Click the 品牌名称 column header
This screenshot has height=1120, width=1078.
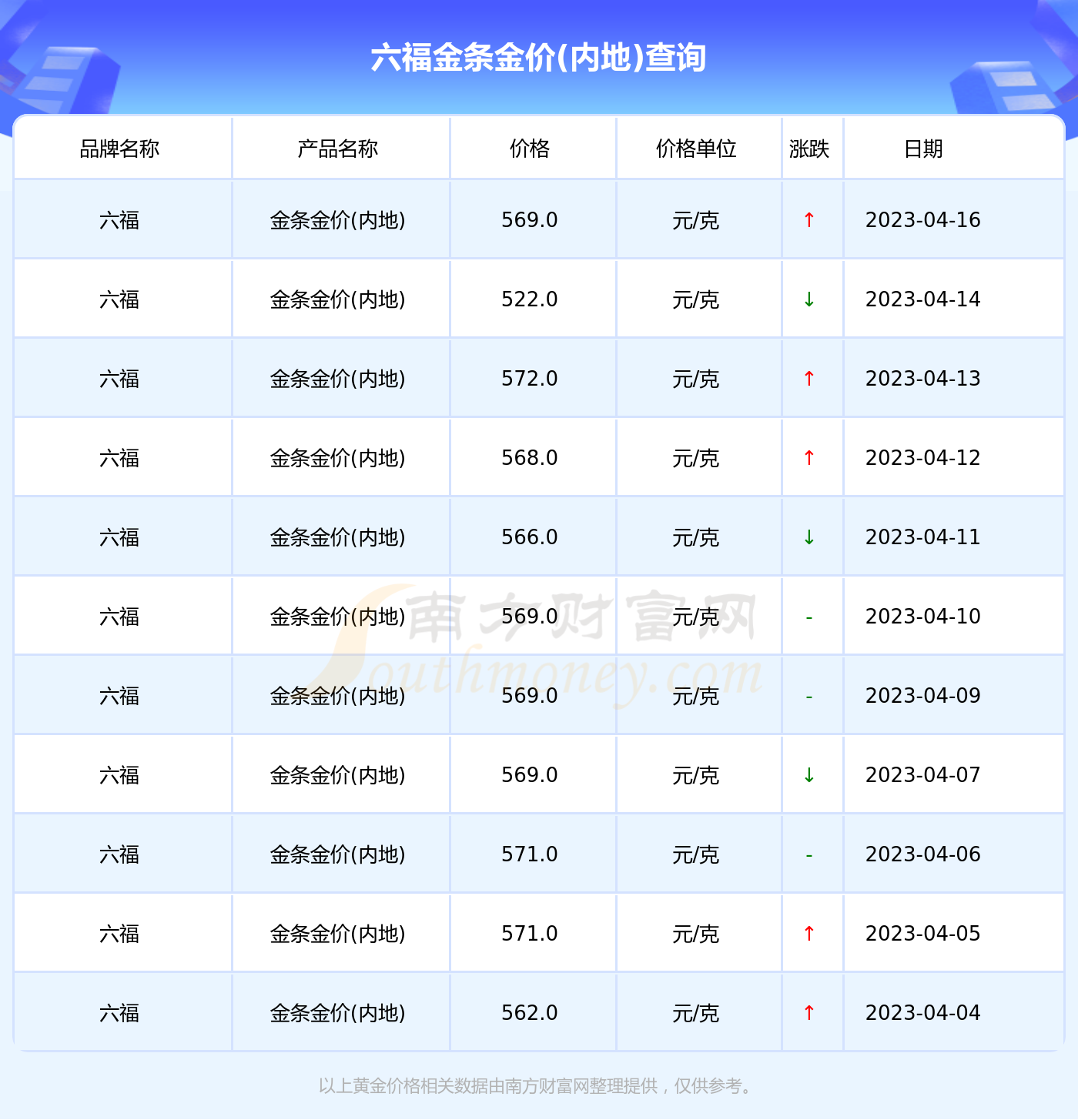119,149
